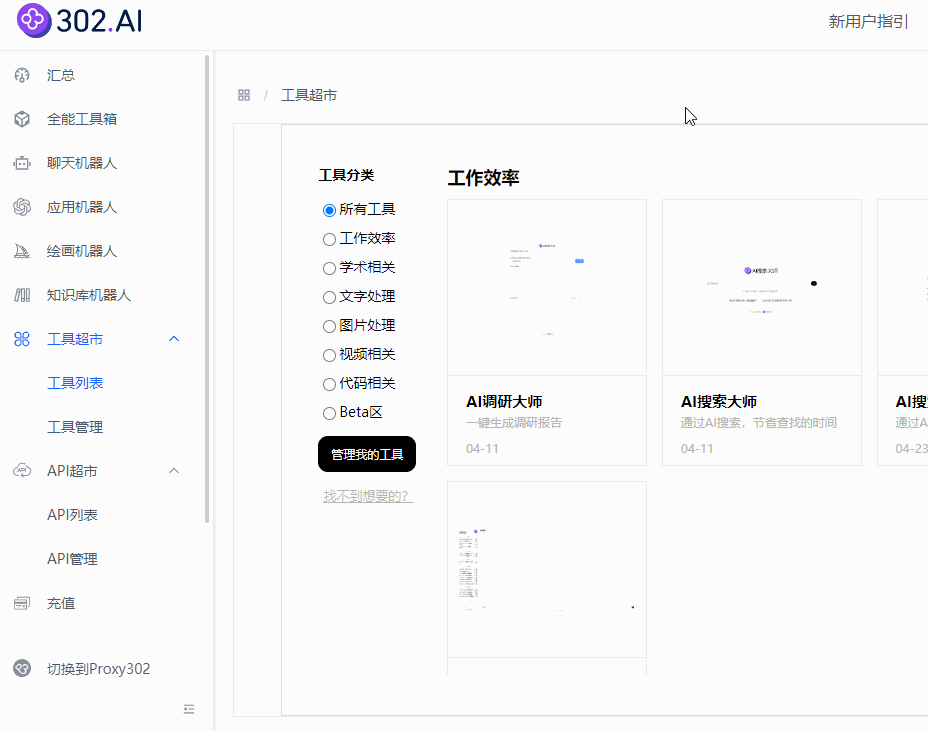Viewport: 928px width, 731px height.
Task: Click the 全能工具箱 cube icon
Action: (x=22, y=119)
